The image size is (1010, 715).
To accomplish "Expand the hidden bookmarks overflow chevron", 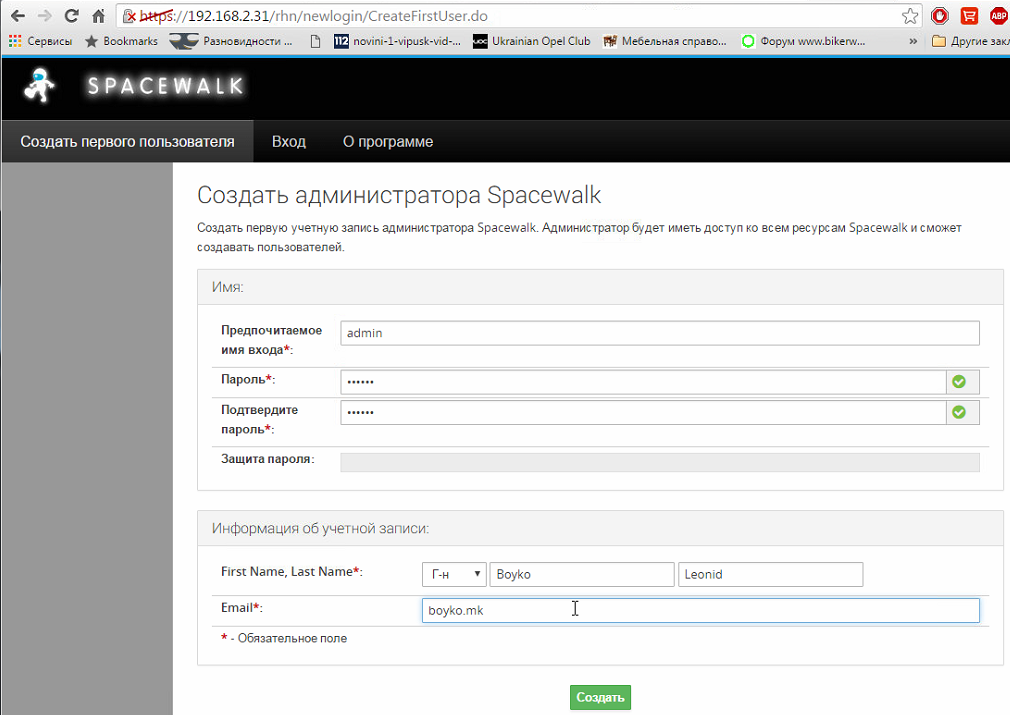I will click(x=912, y=41).
